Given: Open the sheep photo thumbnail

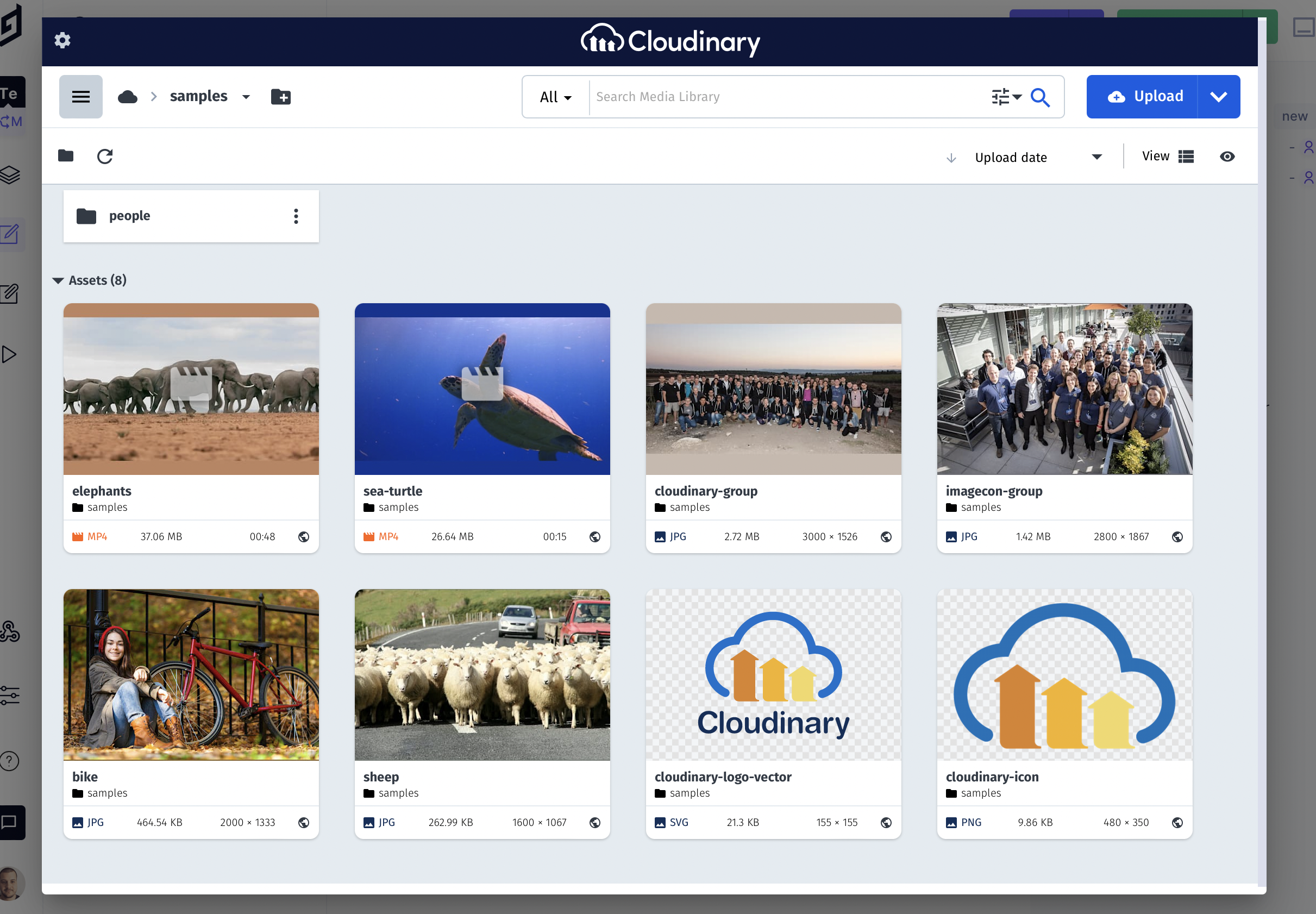Looking at the screenshot, I should pos(482,674).
